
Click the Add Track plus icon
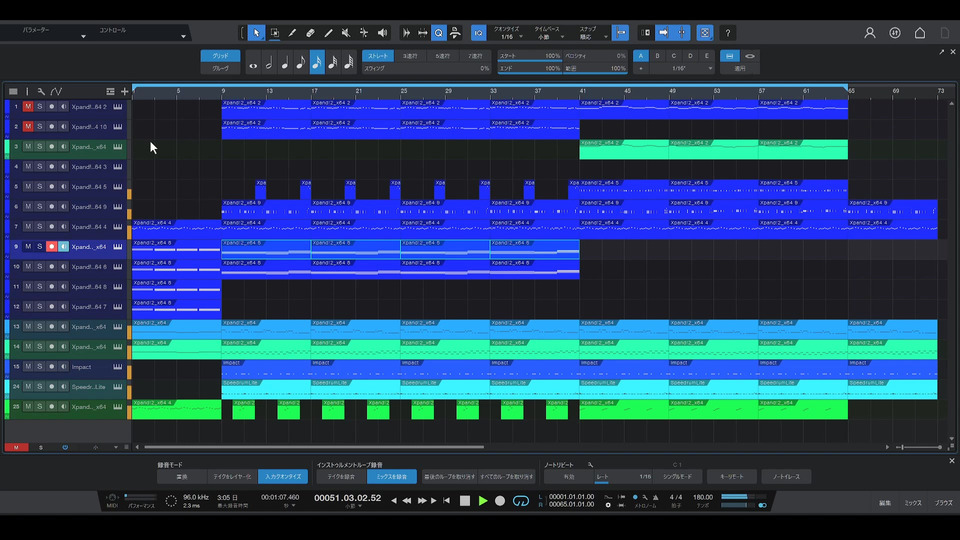125,92
